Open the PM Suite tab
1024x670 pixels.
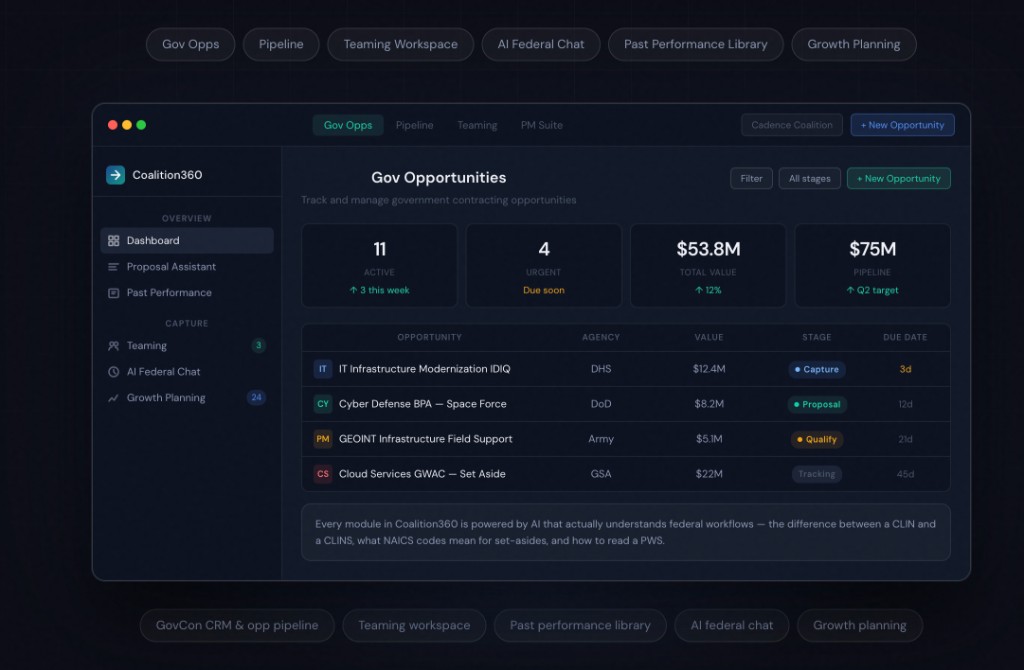[541, 125]
